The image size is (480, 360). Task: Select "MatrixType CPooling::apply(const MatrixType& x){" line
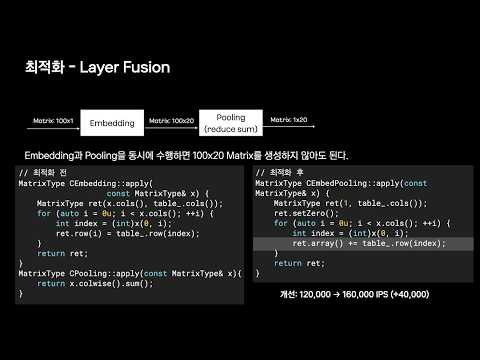(130, 273)
